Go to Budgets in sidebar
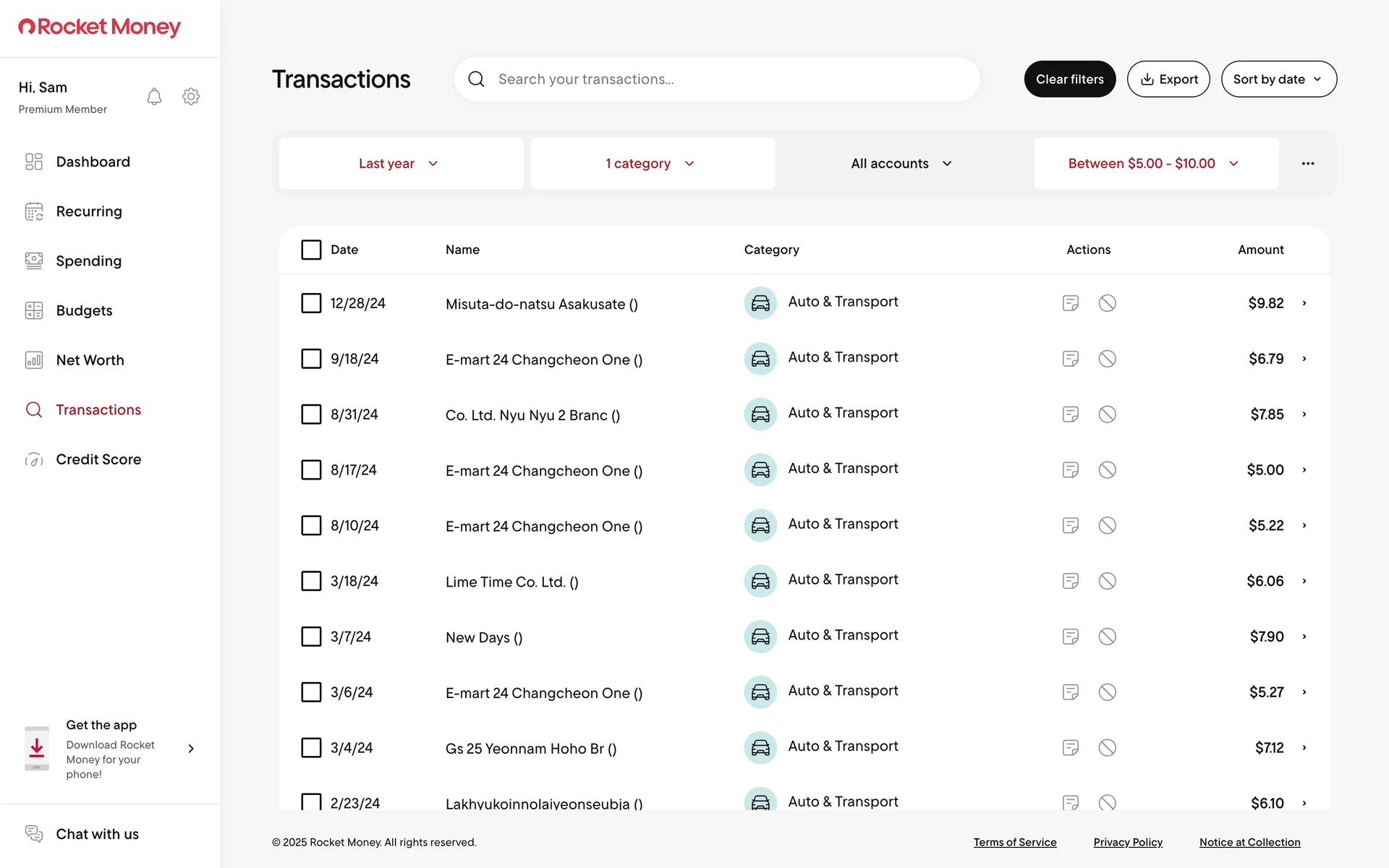The width and height of the screenshot is (1389, 868). point(84,310)
